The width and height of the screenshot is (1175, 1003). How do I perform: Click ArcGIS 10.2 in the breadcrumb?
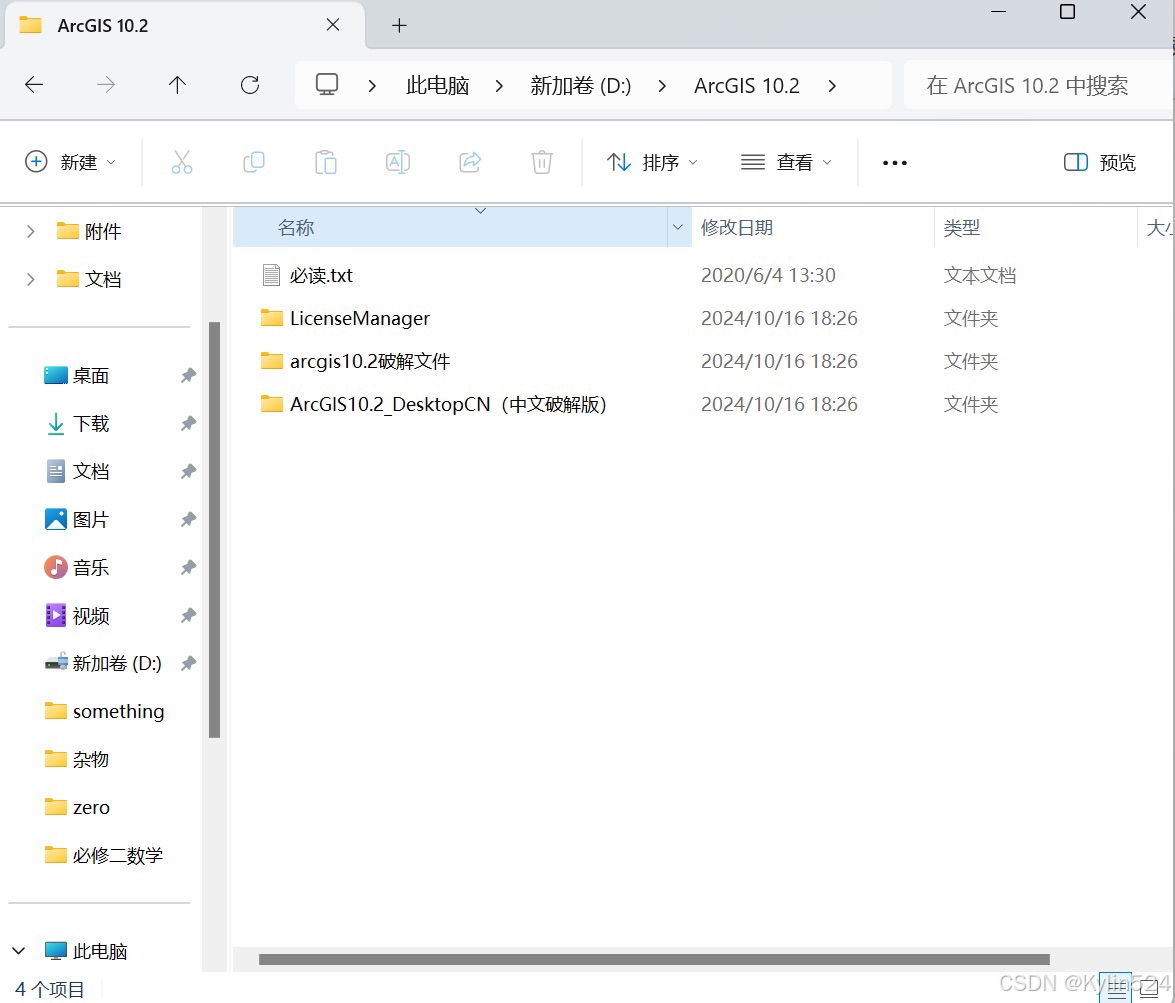coord(746,85)
